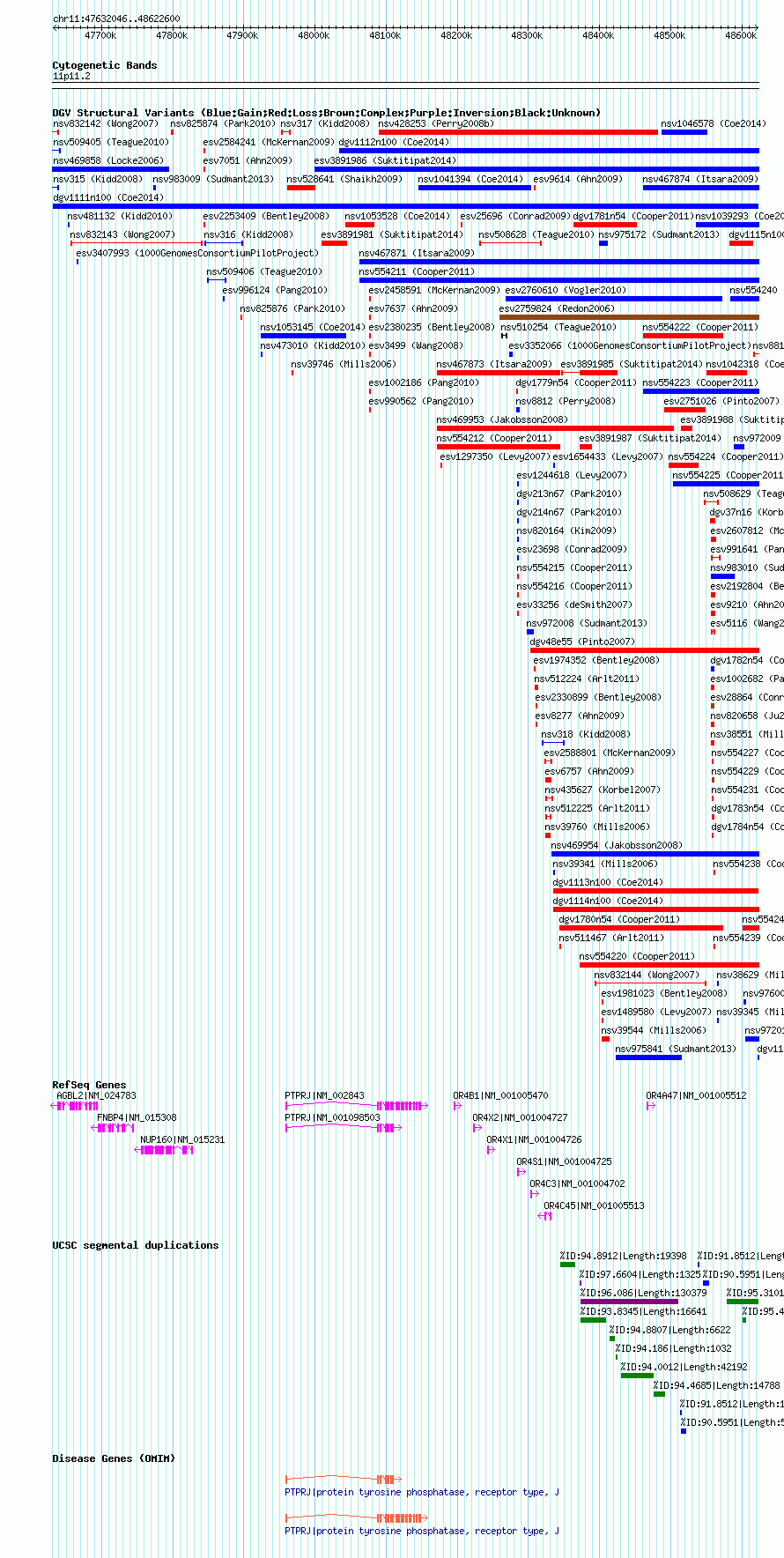Select duplication %ID:94.8807|Length:6622
This screenshot has width=784, height=1558.
pos(670,1330)
